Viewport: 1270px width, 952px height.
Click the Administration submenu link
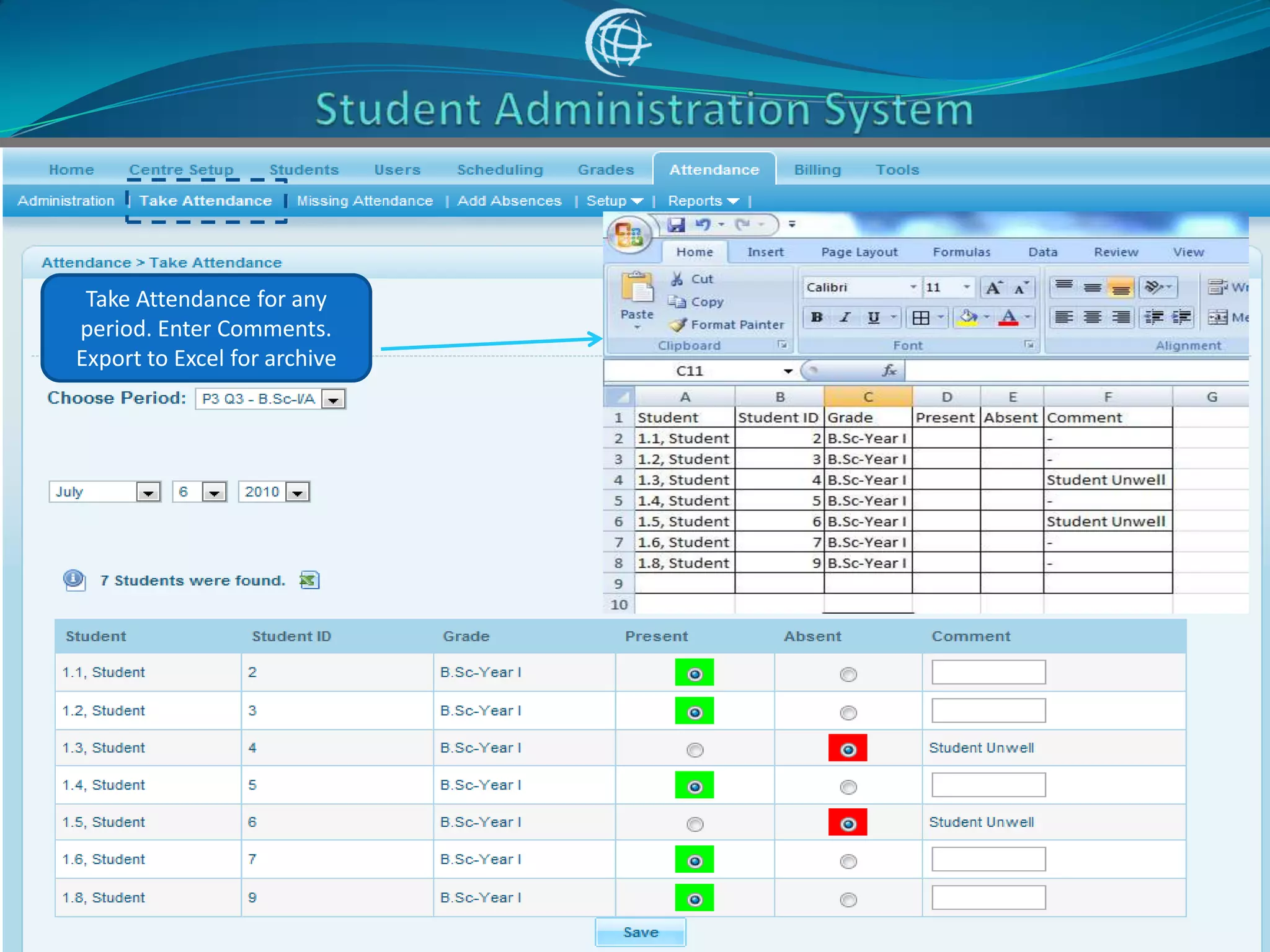[x=66, y=201]
